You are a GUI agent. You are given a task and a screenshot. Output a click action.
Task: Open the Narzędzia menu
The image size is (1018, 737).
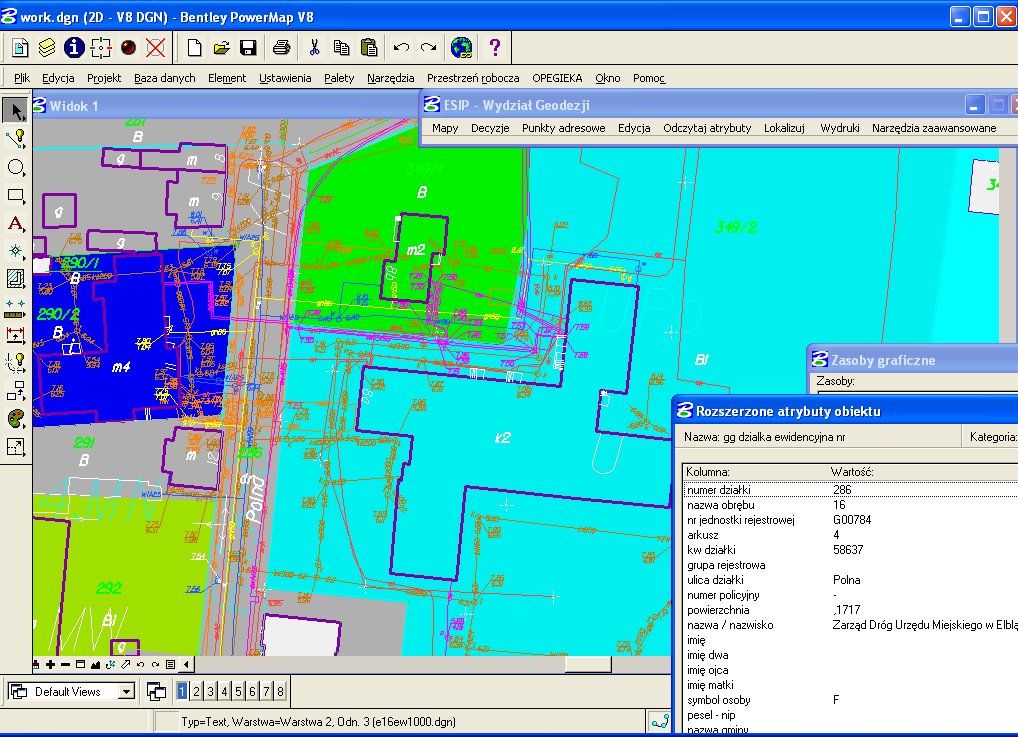390,78
